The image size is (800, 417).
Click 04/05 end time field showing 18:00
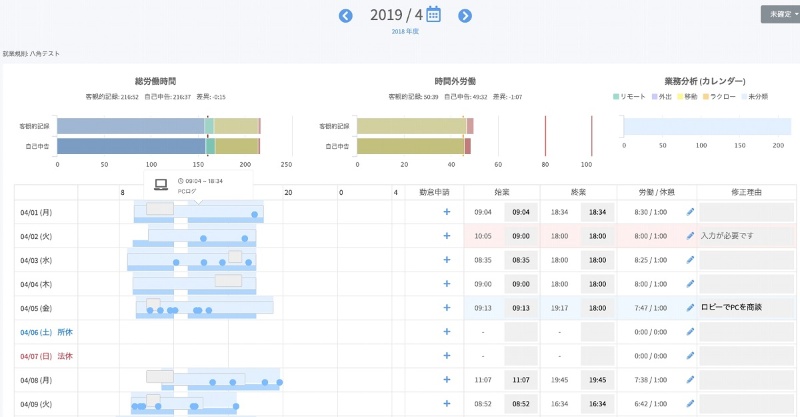point(597,307)
